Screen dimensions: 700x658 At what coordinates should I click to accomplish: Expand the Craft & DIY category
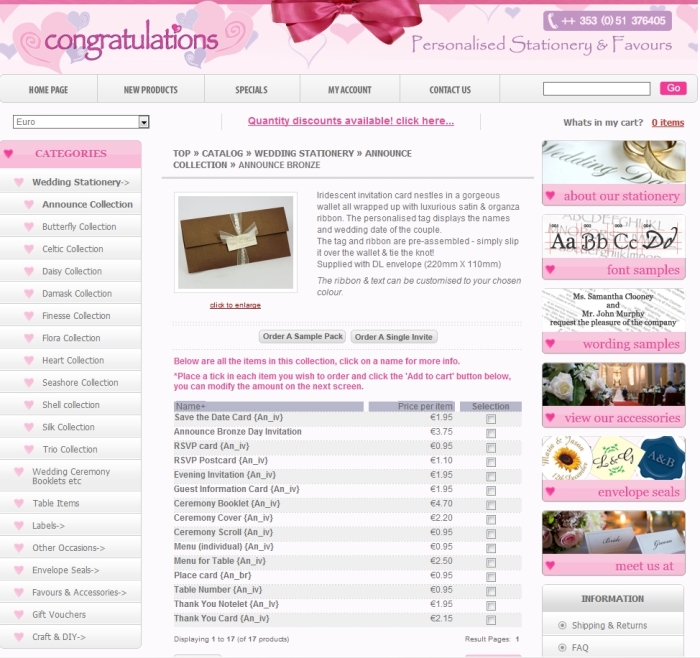[58, 637]
